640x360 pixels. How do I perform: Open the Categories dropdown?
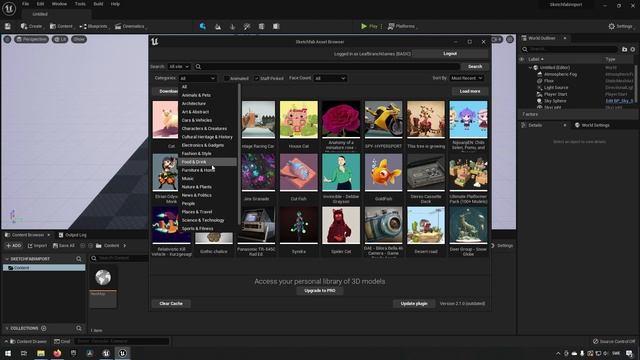tap(198, 78)
